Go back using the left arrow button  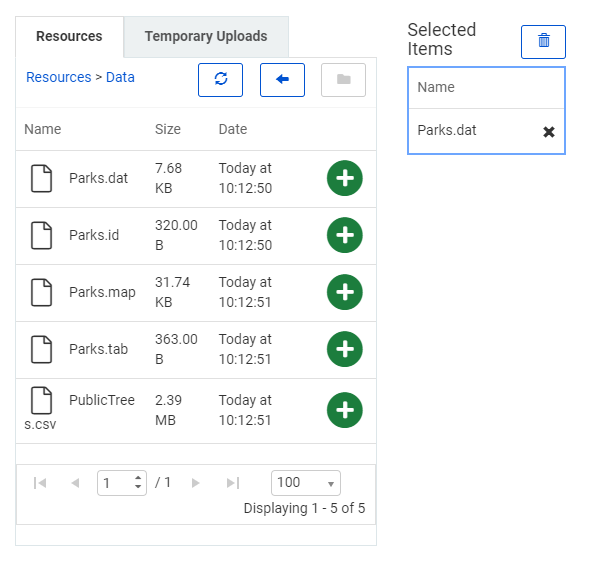282,80
